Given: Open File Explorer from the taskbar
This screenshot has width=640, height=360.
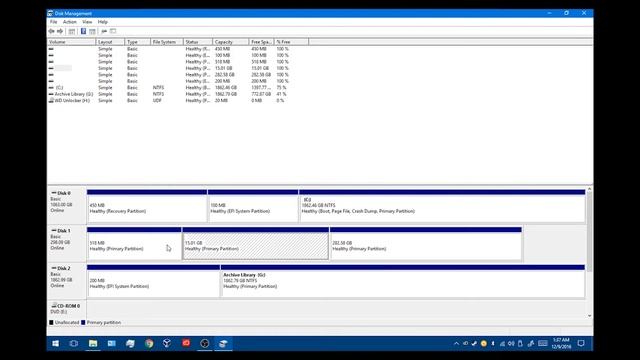Looking at the screenshot, I should (x=93, y=344).
